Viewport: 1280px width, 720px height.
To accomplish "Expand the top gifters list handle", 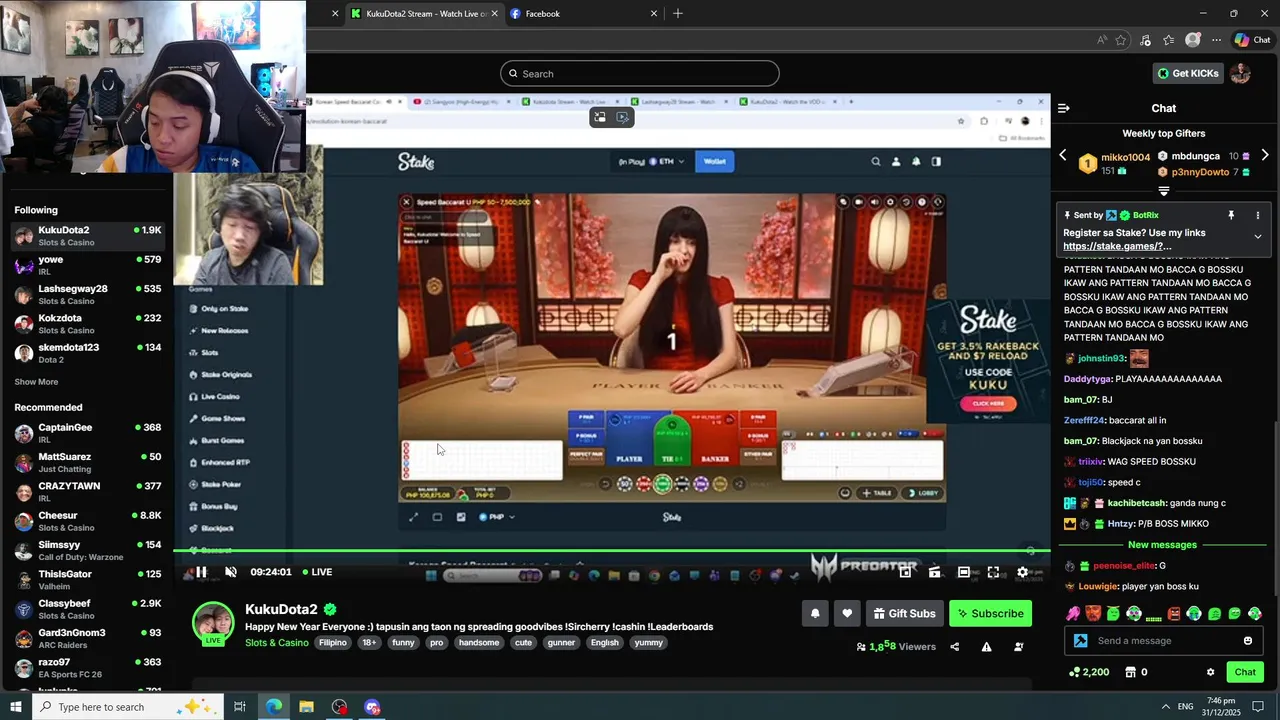I will pyautogui.click(x=1163, y=190).
